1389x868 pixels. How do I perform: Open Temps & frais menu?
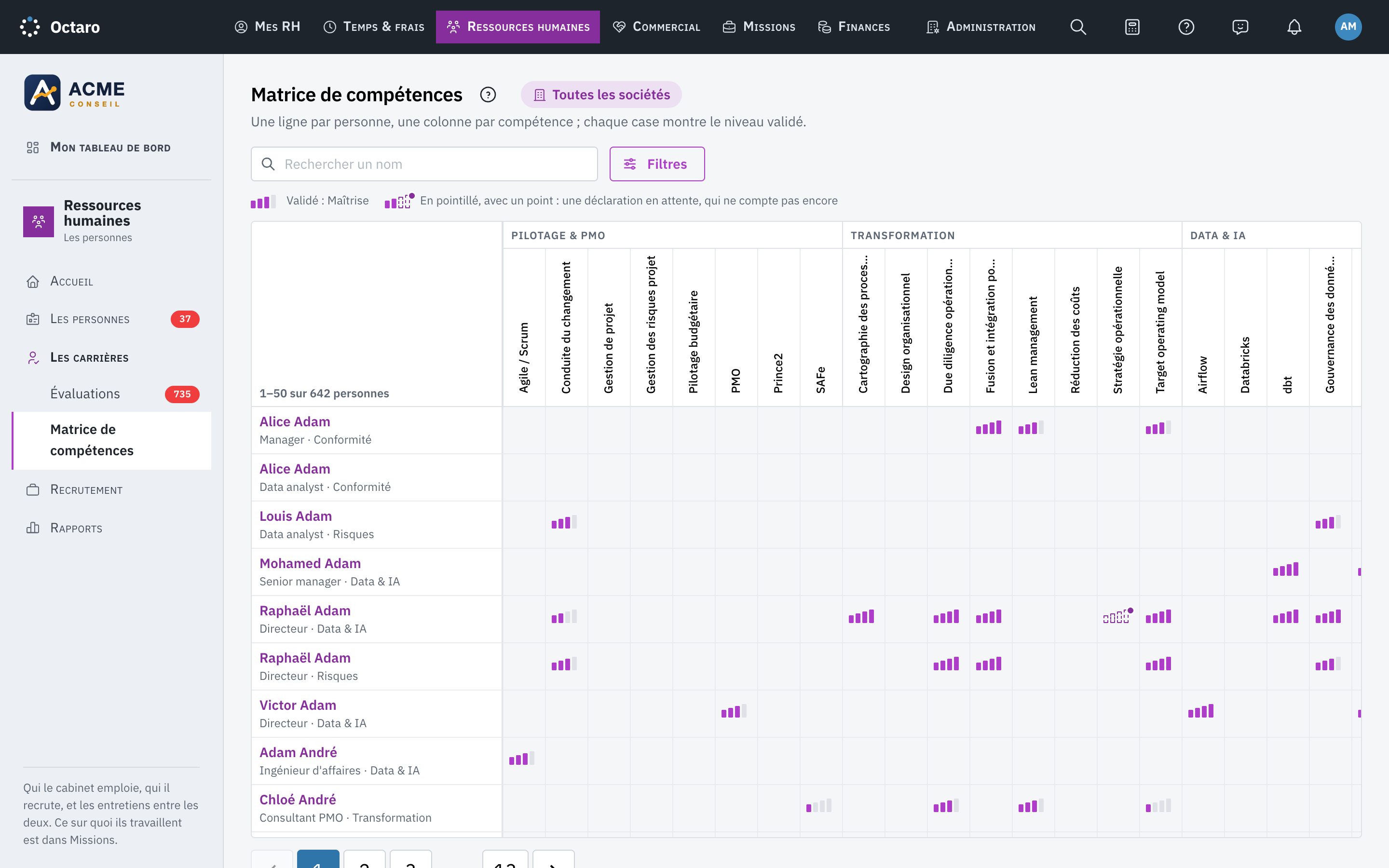pyautogui.click(x=374, y=27)
